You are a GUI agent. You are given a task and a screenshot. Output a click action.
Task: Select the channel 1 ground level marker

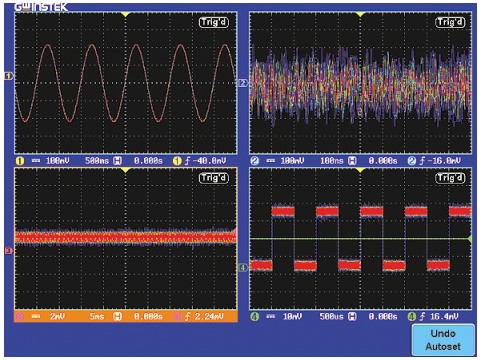tap(8, 76)
